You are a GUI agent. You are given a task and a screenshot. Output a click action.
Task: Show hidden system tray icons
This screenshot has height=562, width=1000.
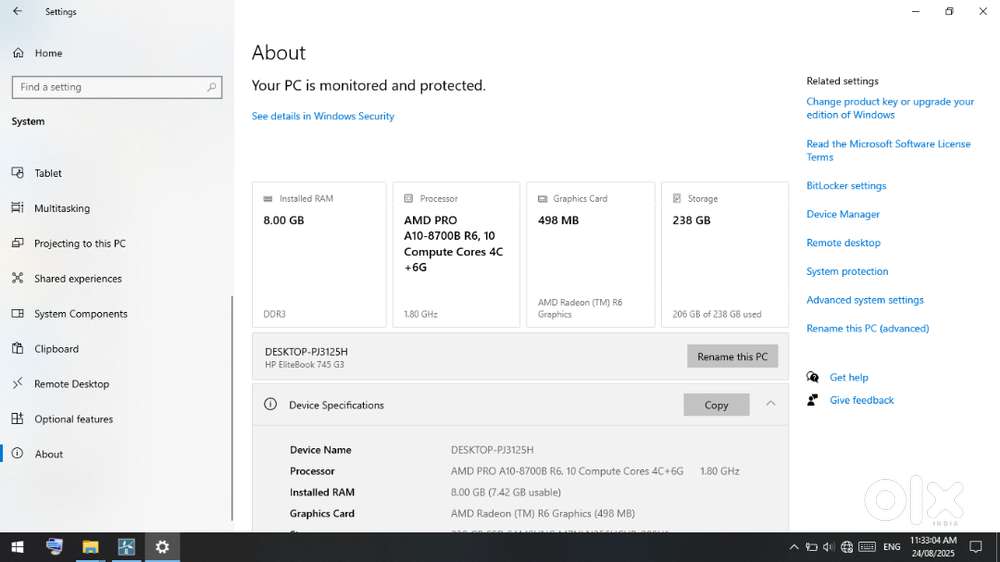(794, 547)
